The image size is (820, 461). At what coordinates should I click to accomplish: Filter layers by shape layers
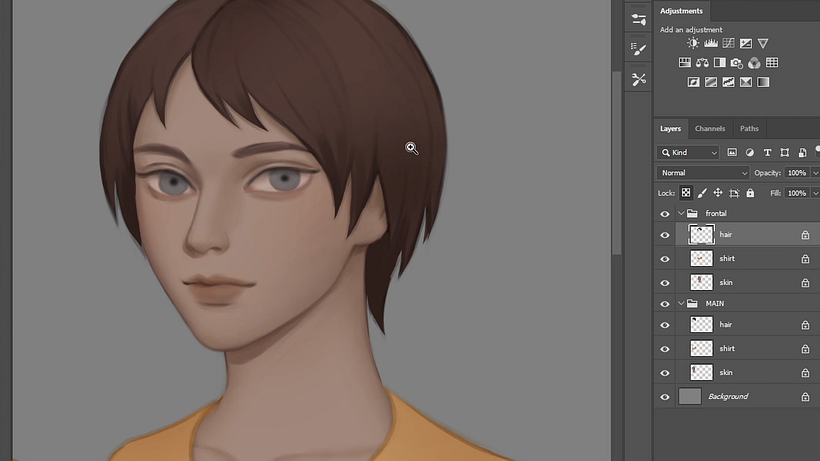click(x=784, y=153)
